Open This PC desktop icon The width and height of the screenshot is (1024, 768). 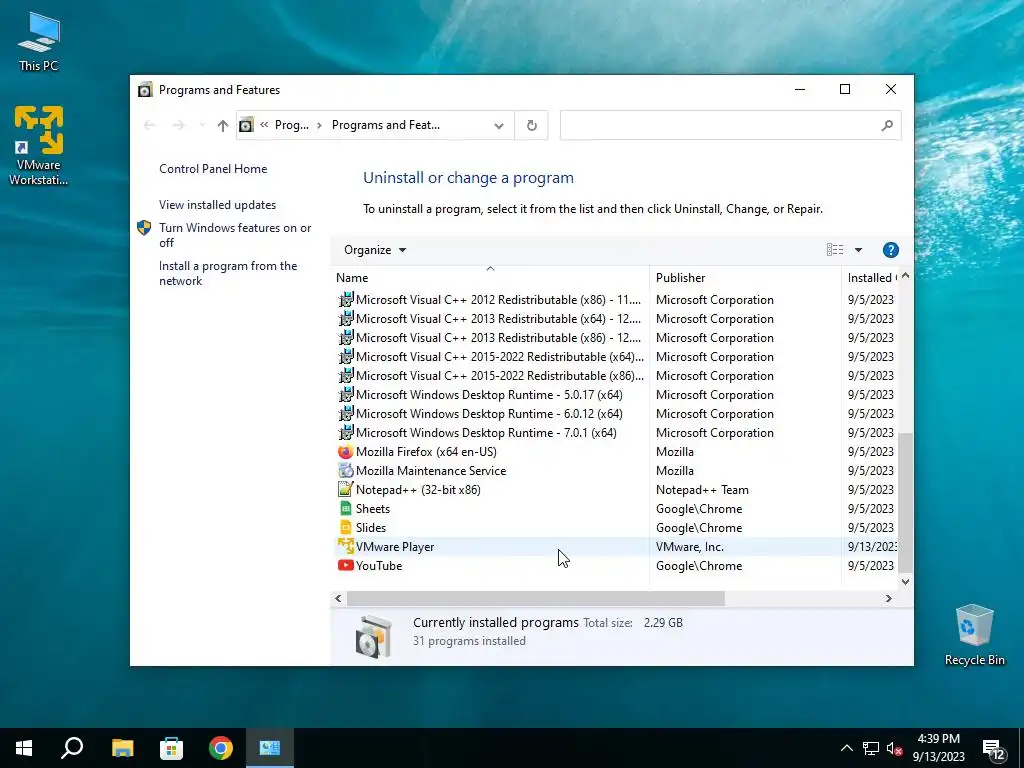[x=39, y=41]
